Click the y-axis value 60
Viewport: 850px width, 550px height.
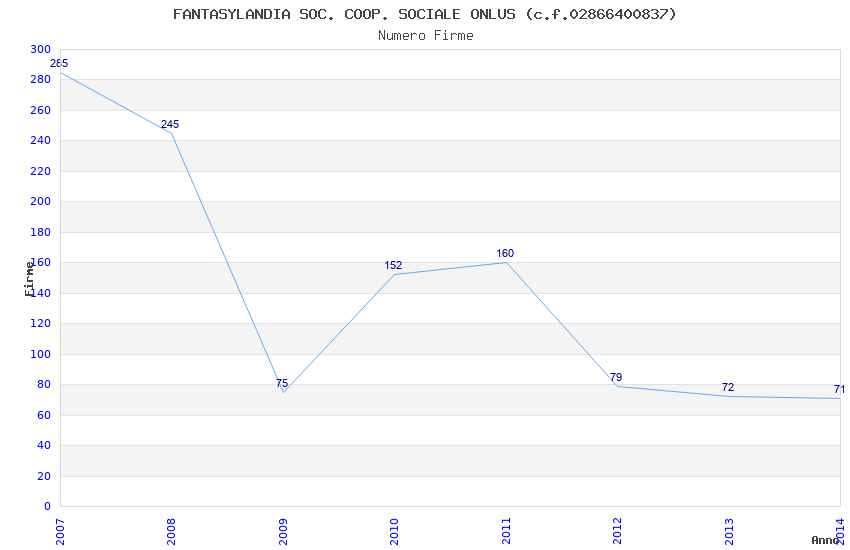[x=43, y=416]
